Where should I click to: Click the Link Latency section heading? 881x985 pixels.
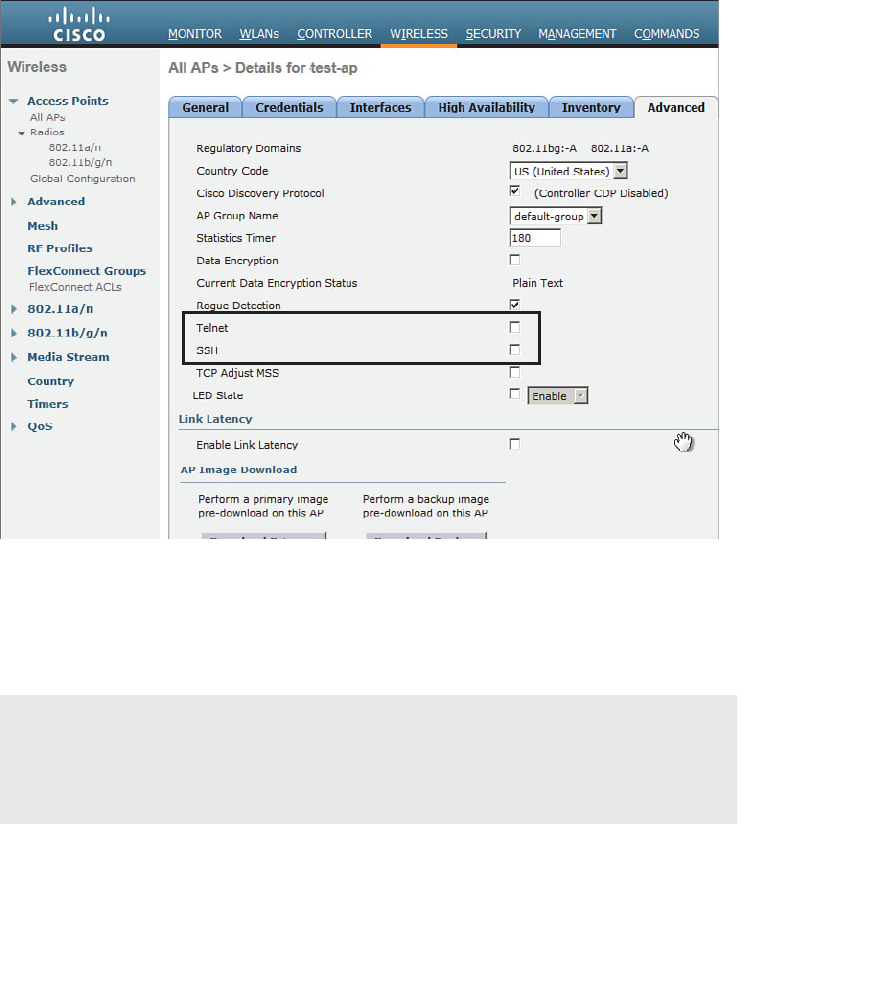(x=216, y=419)
